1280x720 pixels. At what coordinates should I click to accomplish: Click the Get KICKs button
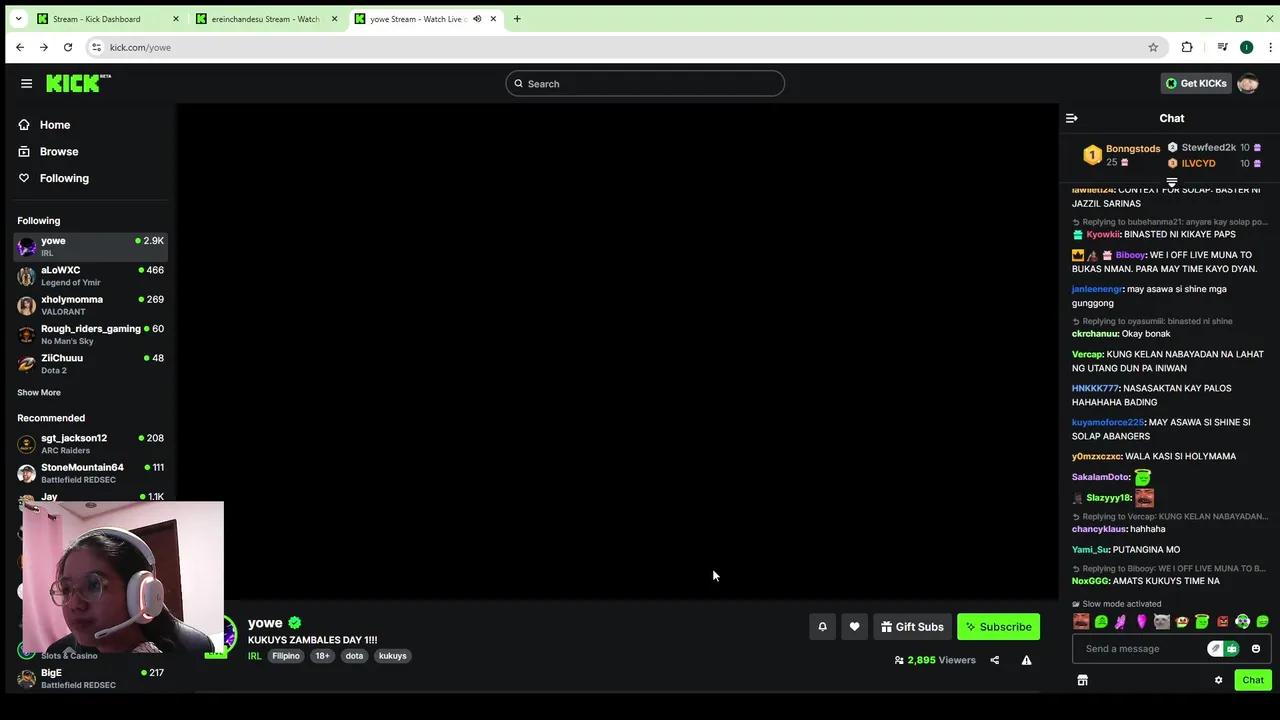point(1196,84)
